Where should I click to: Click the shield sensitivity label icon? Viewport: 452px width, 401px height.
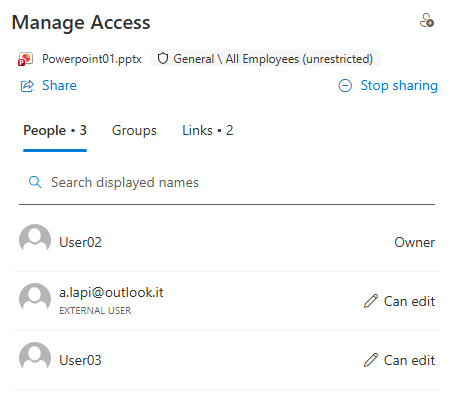[x=163, y=59]
